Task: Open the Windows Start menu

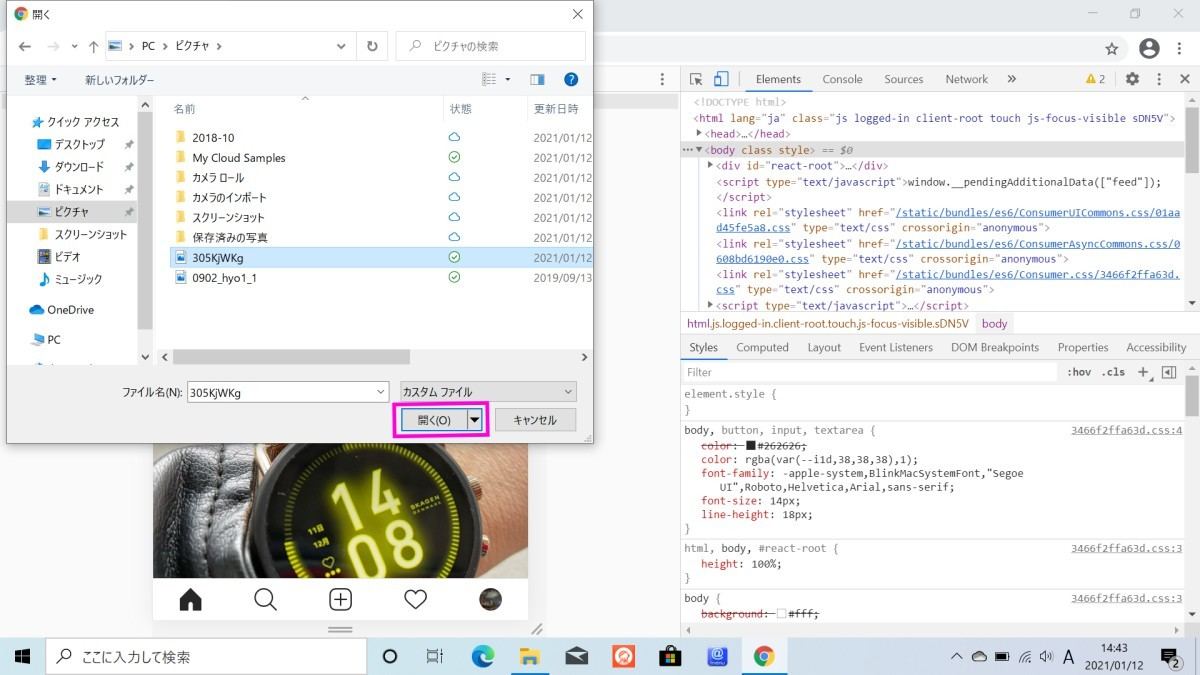Action: pos(22,657)
